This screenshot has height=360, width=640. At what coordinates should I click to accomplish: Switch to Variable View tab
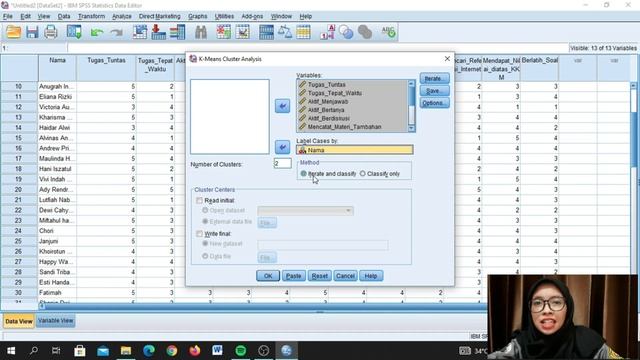(56, 321)
